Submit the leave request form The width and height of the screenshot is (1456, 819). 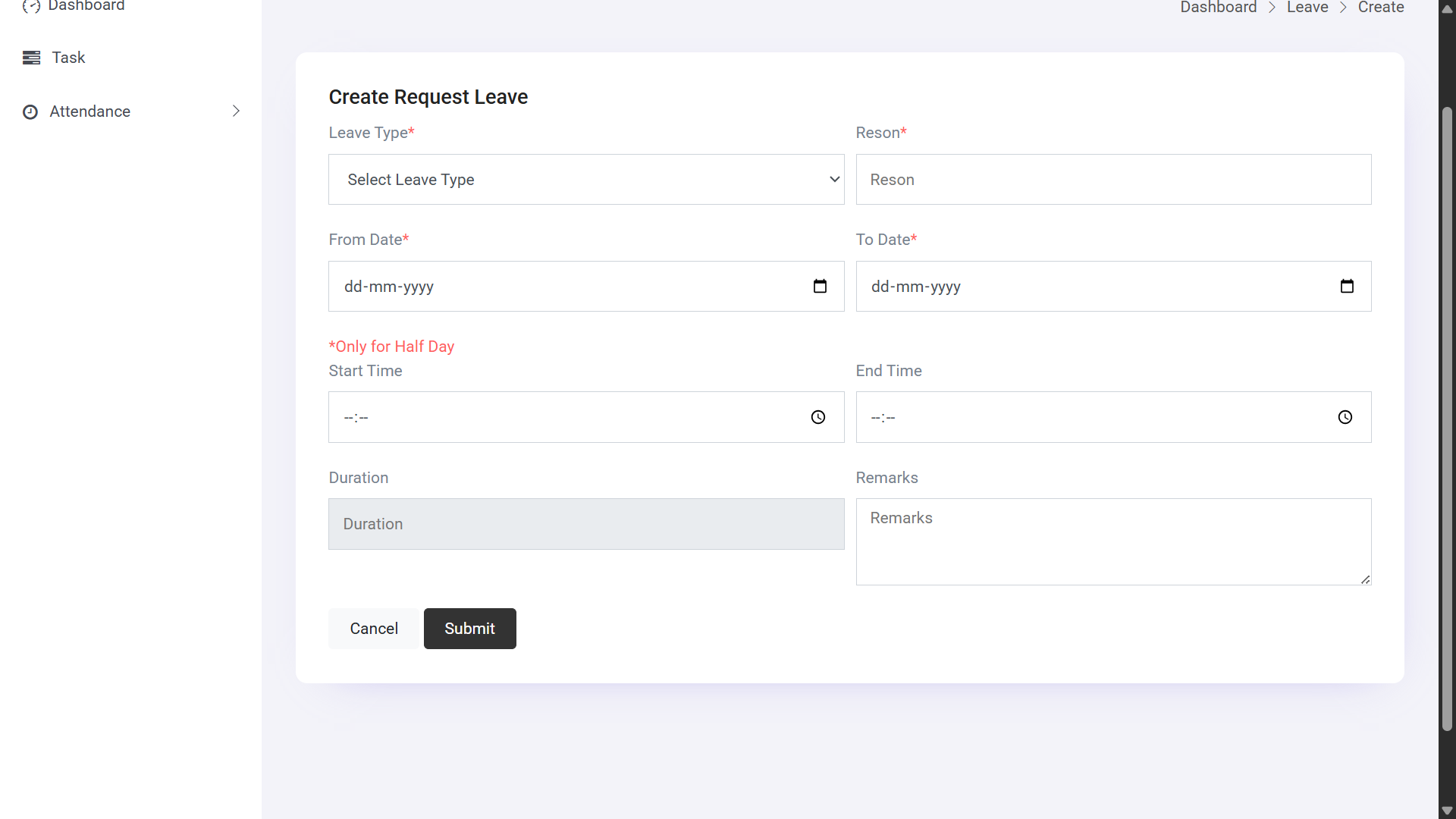(470, 629)
